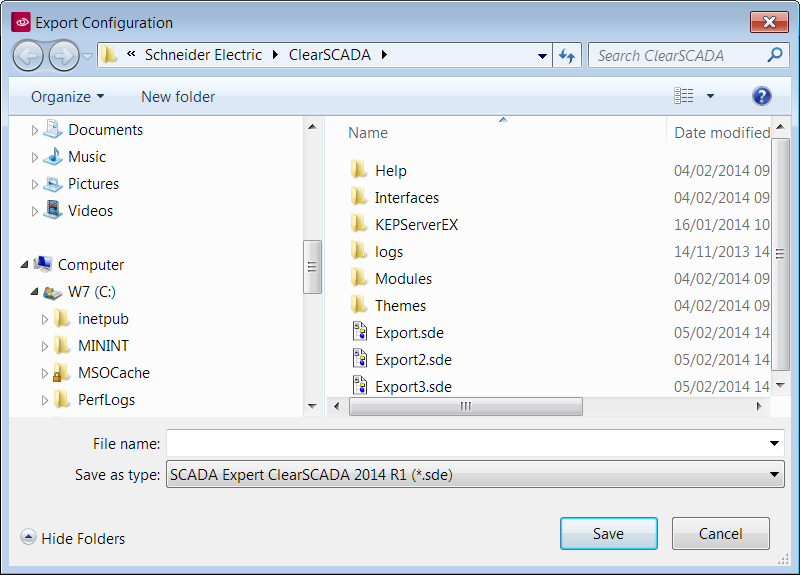Open the Organize menu
This screenshot has height=575, width=800.
tap(67, 97)
